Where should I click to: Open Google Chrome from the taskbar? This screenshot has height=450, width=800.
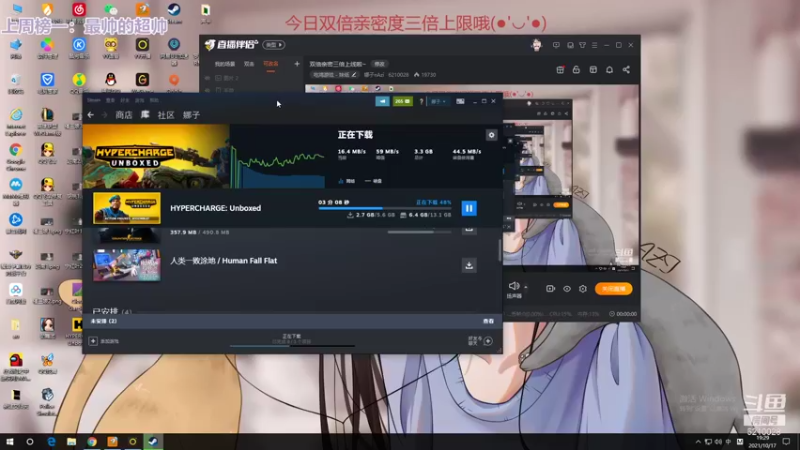92,441
